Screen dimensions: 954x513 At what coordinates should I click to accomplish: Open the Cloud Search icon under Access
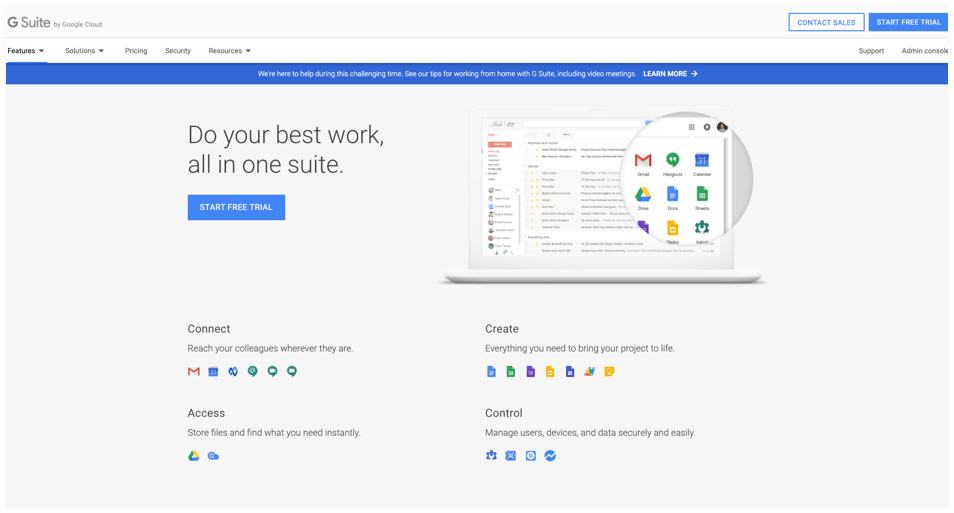pyautogui.click(x=213, y=456)
